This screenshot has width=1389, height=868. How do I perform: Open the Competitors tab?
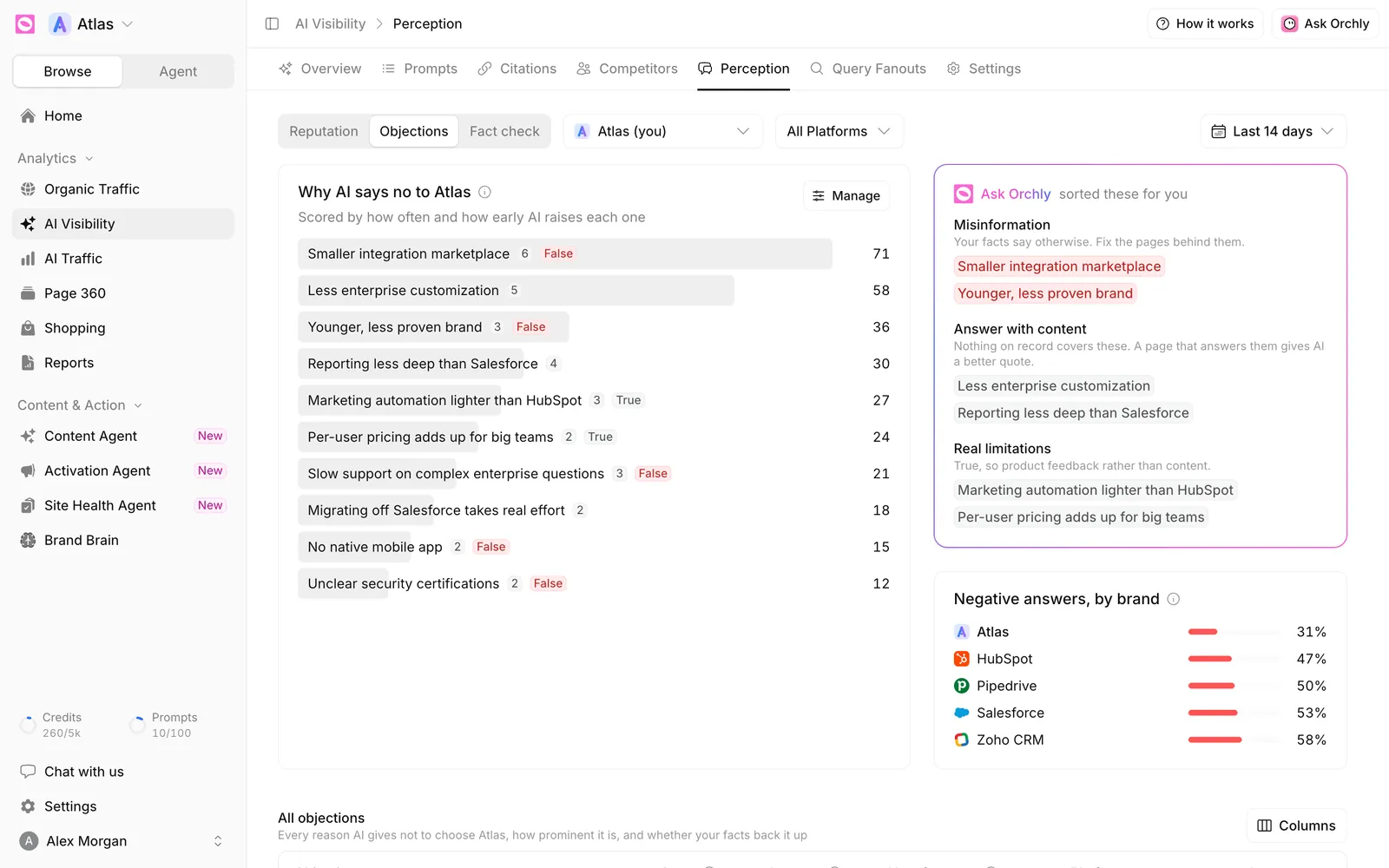627,69
